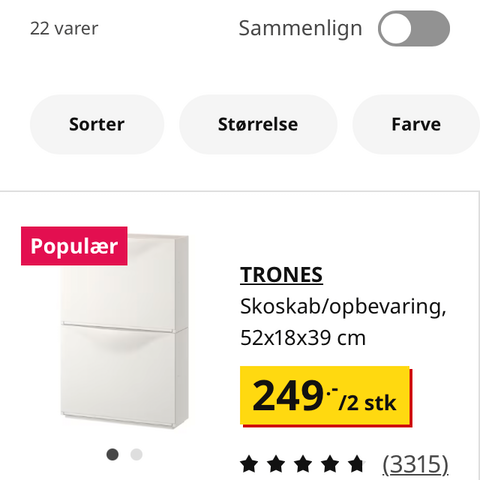Click the Sammenlign label text
This screenshot has width=480, height=480.
(300, 29)
